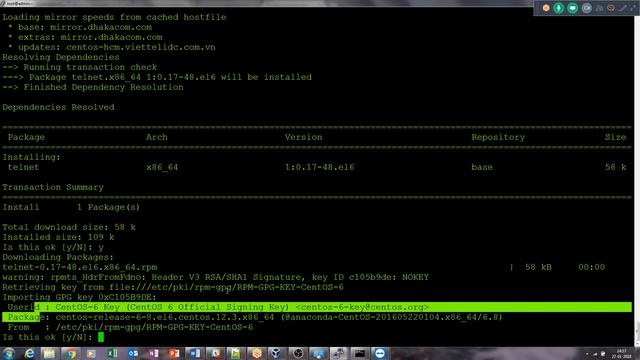Click 'Importing GPG key 0xC105B9DE:' line

click(80, 297)
